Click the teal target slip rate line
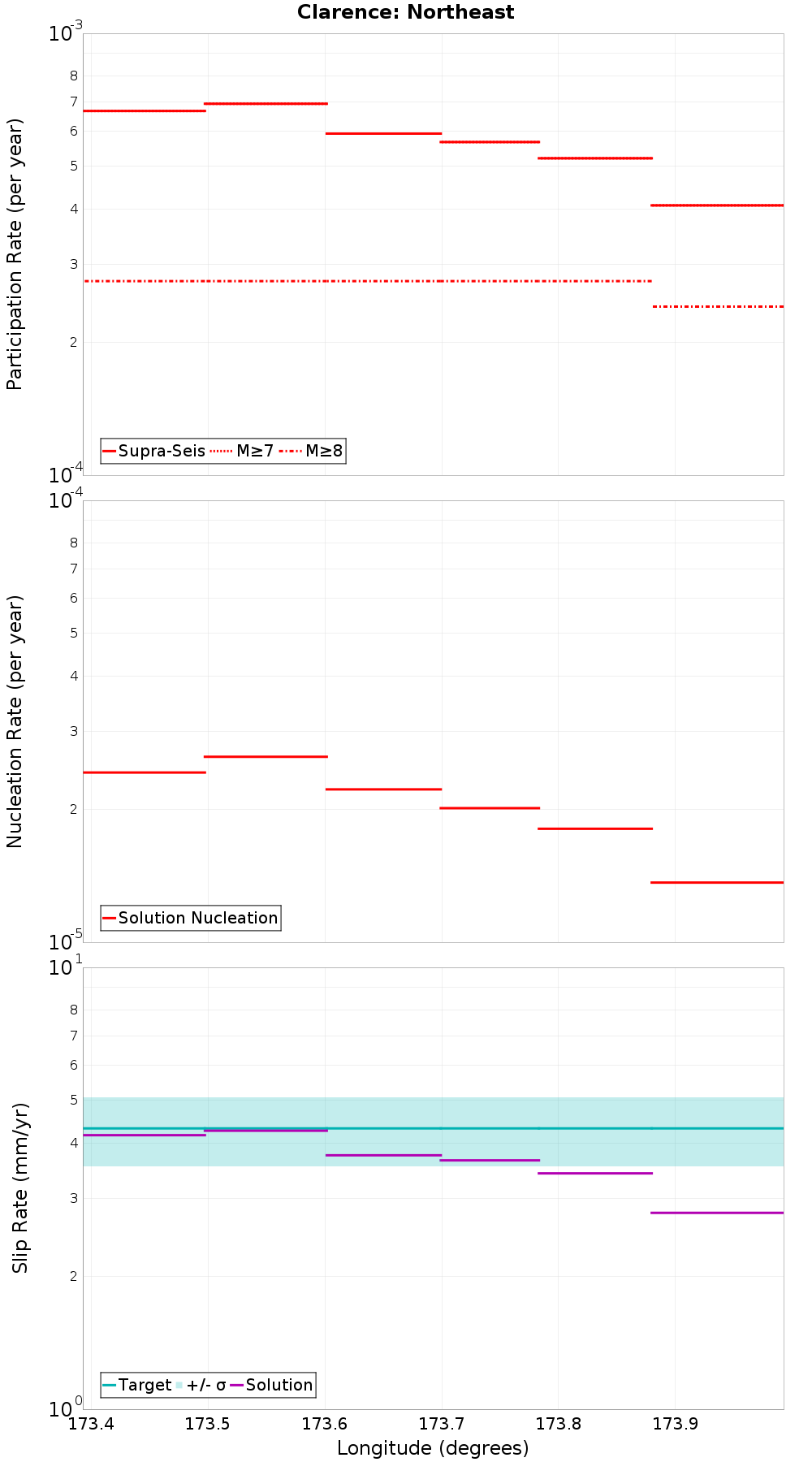 [433, 1128]
